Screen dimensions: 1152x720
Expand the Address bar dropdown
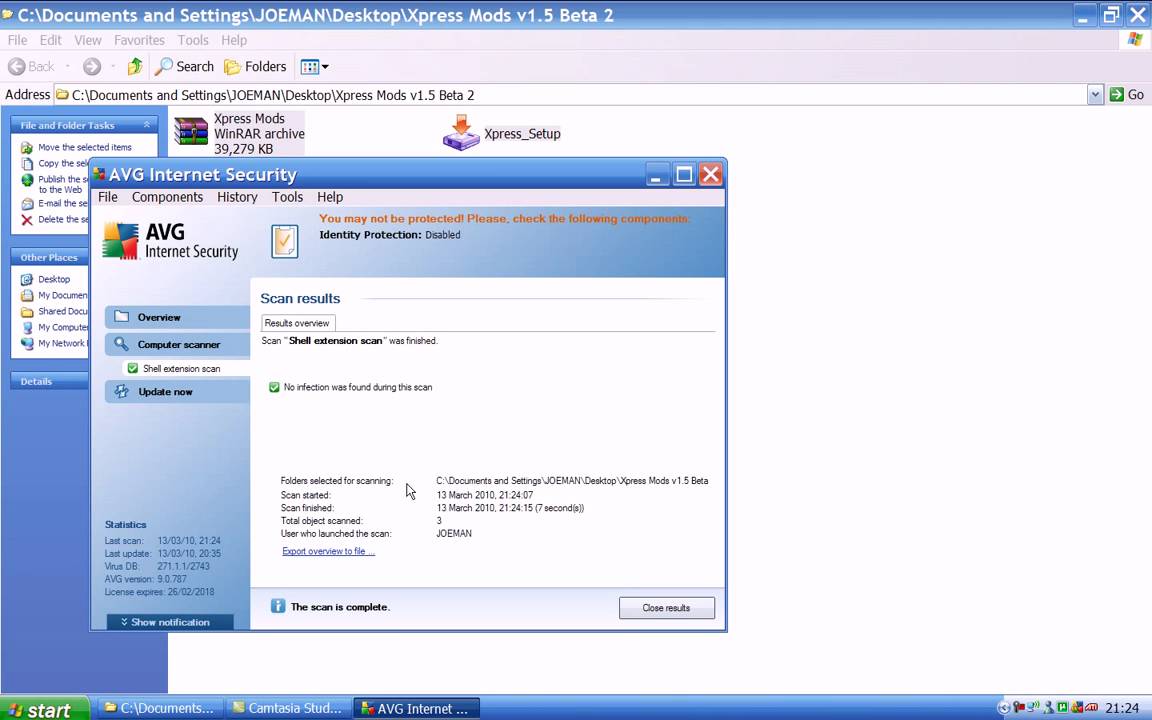1095,95
